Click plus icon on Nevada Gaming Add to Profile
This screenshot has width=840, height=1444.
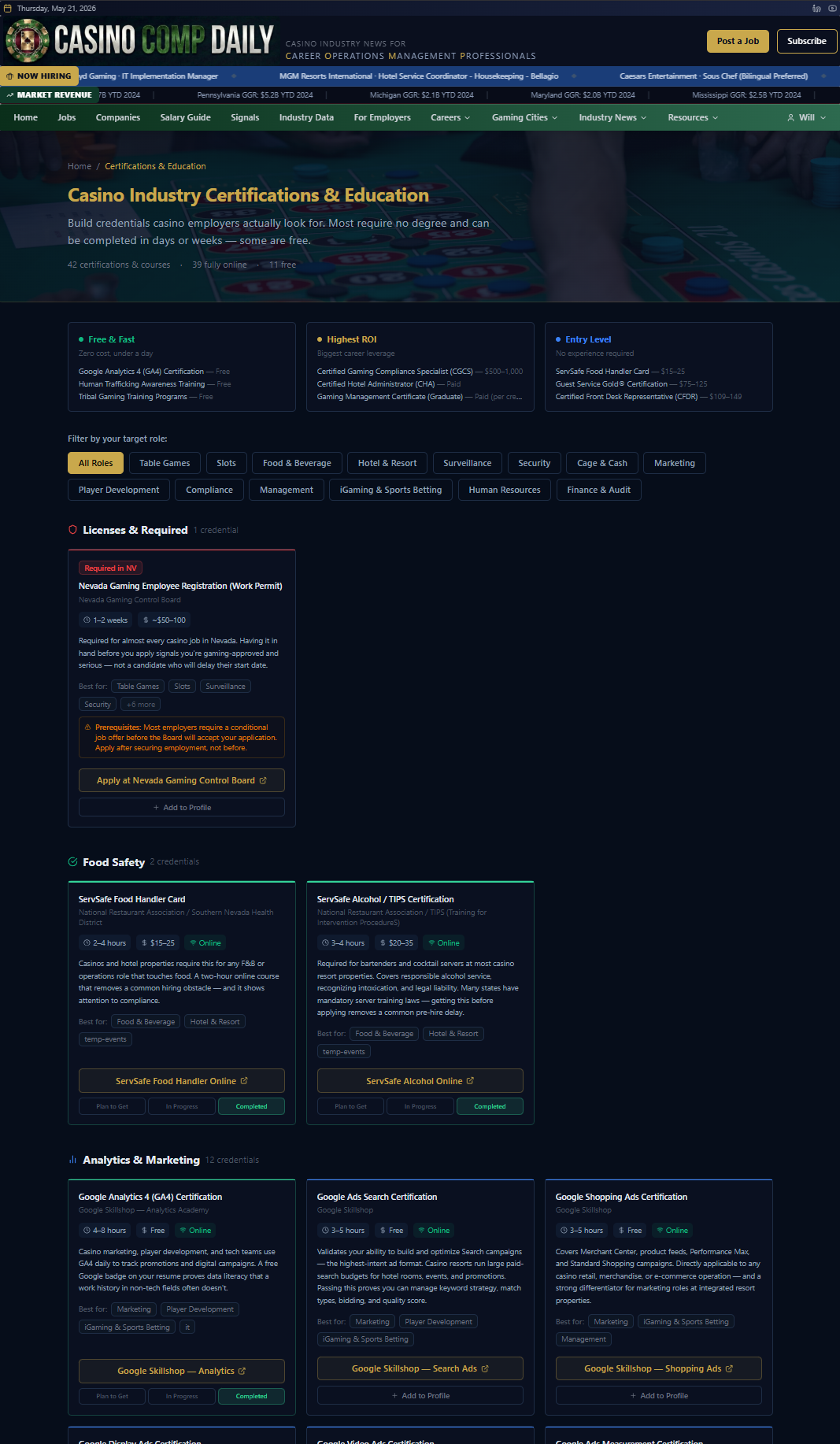pyautogui.click(x=156, y=808)
